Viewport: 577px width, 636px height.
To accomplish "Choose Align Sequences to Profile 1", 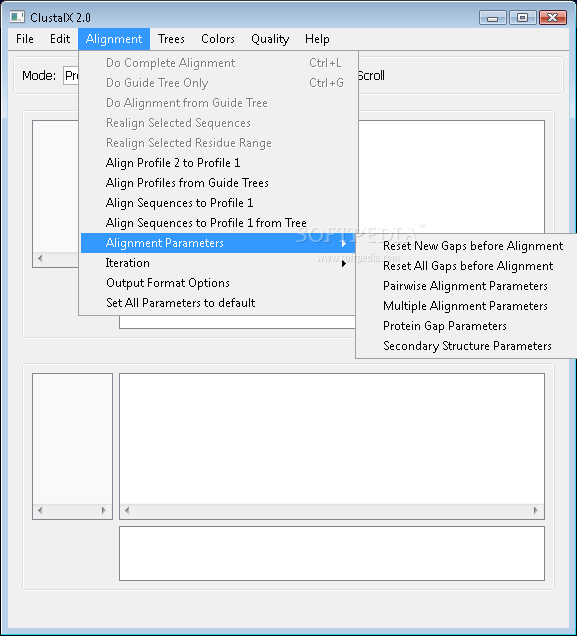I will [219, 202].
